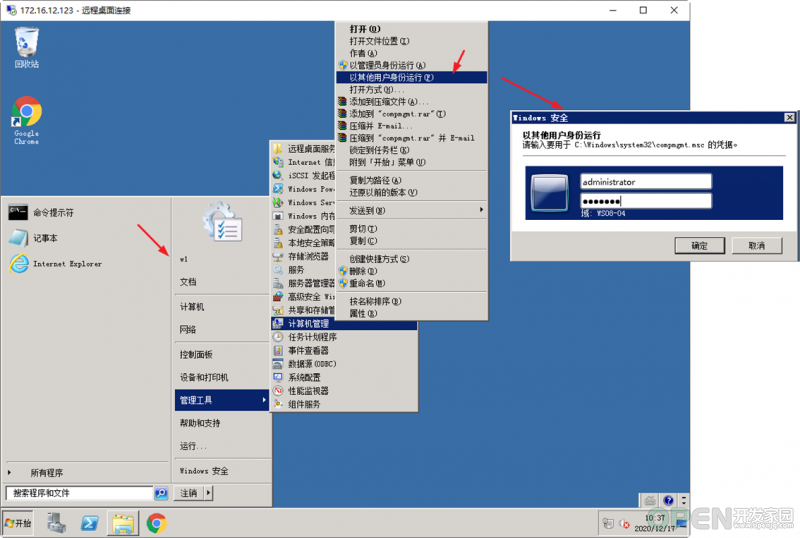Select 创建快捷方式 in the context menu
The height and width of the screenshot is (538, 800).
click(411, 259)
